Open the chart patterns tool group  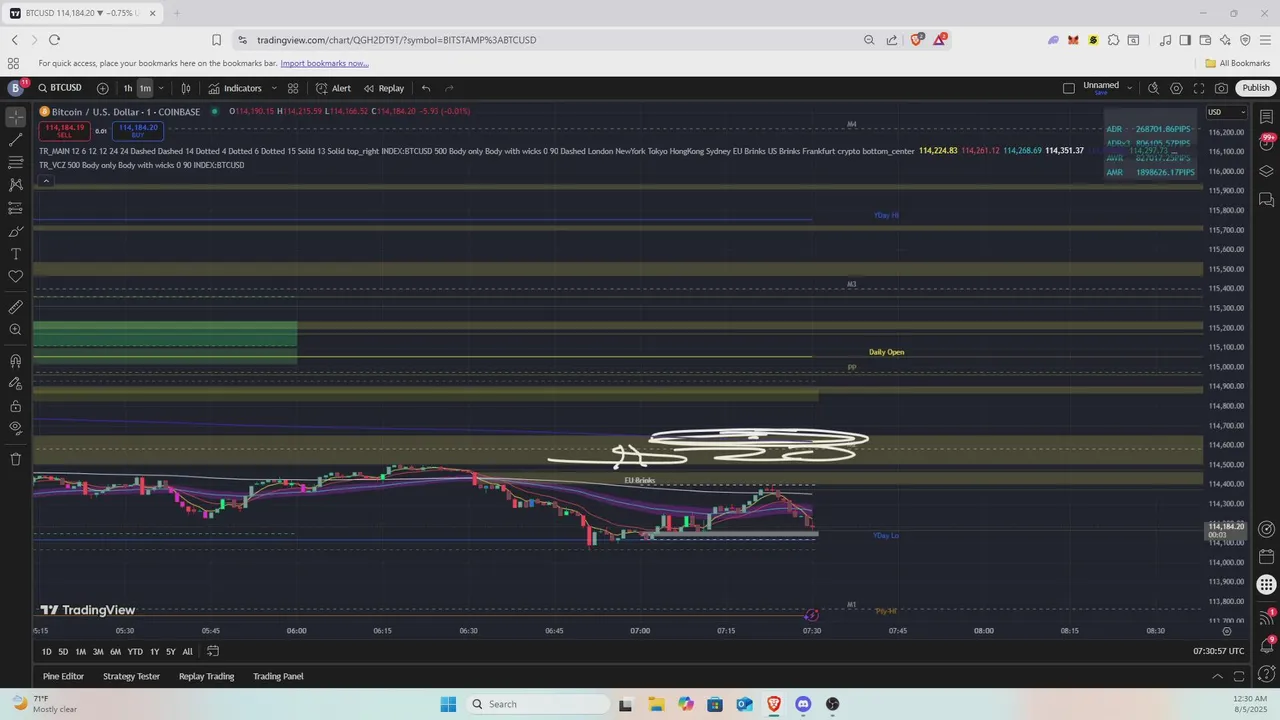pos(15,185)
